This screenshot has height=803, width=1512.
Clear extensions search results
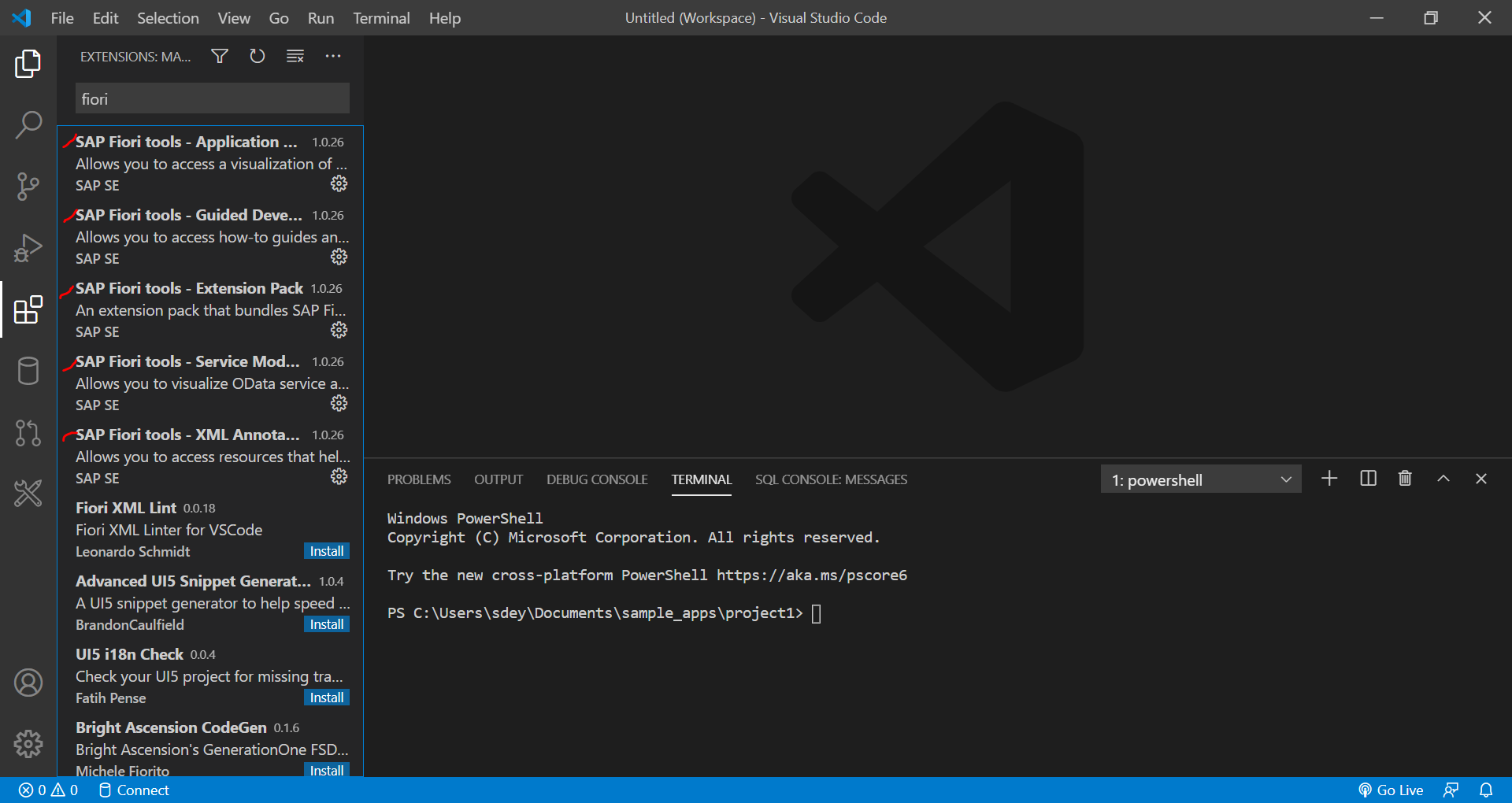pos(295,56)
